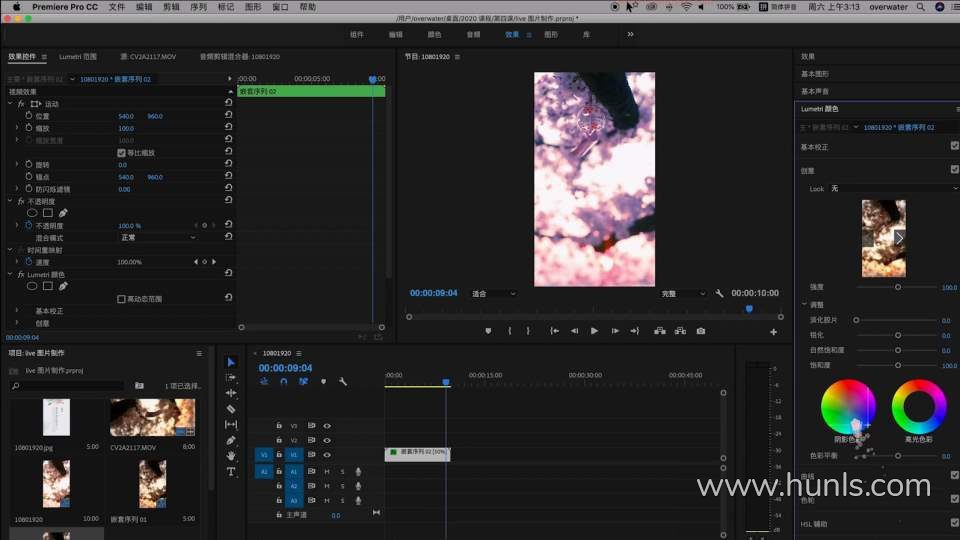The width and height of the screenshot is (960, 540).
Task: Switch to Lumetri 范围 tab
Action: 78,56
